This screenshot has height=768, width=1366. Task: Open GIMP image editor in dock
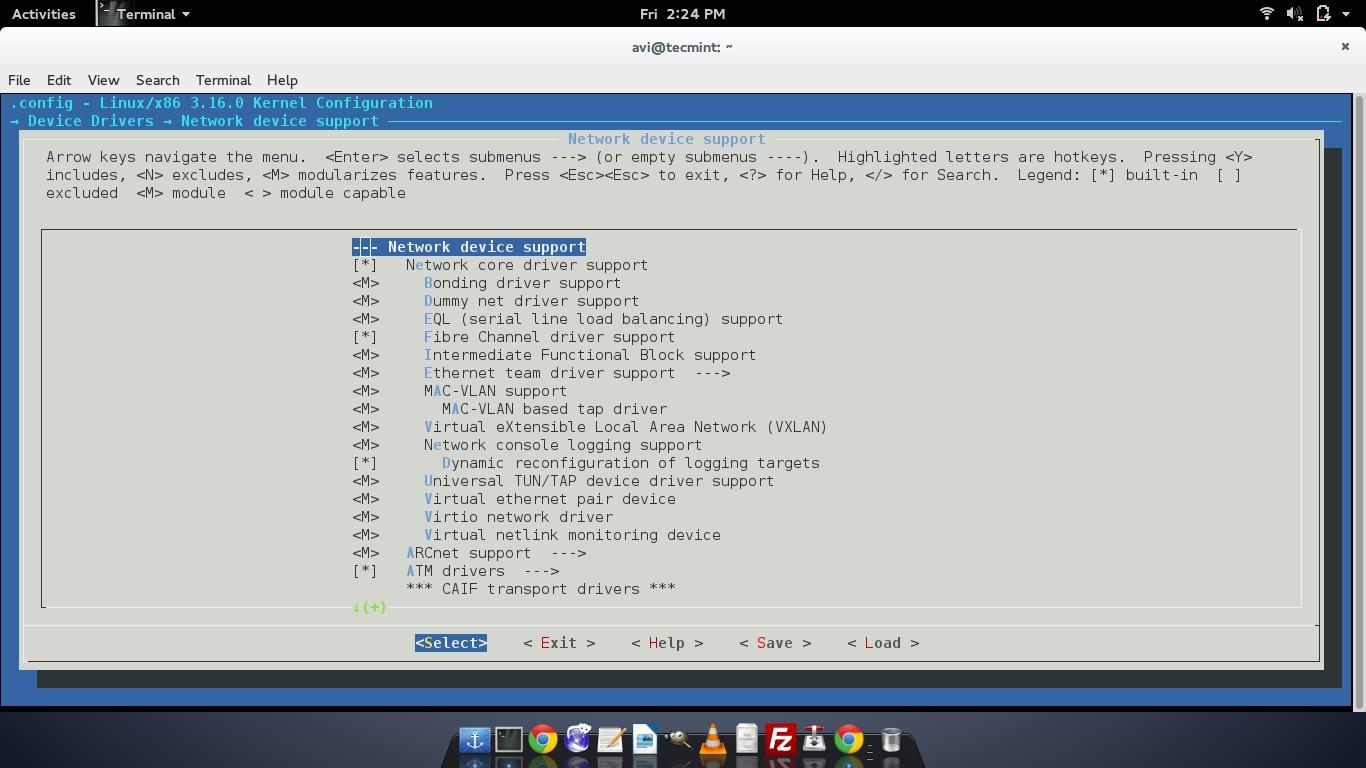click(678, 740)
